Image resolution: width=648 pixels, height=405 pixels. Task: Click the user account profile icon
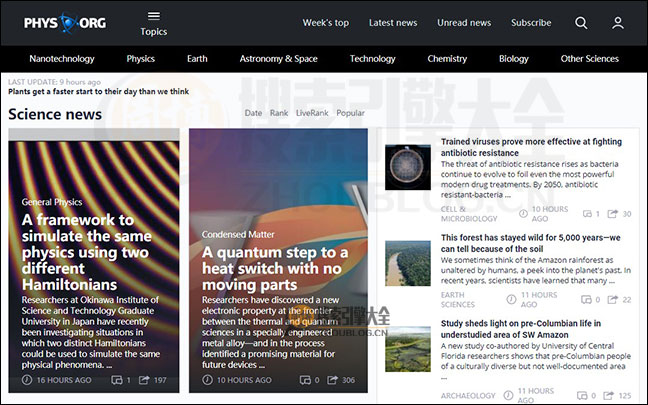coord(618,23)
